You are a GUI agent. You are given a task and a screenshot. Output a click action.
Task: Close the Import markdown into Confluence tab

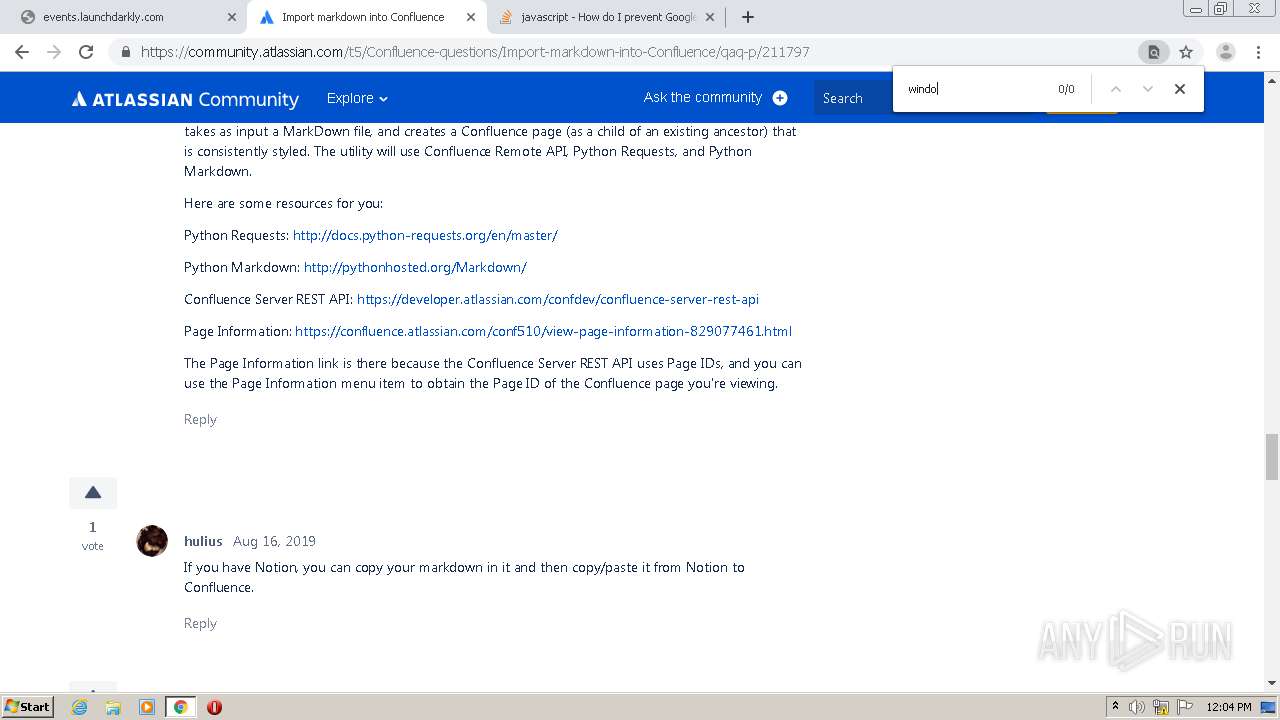(x=471, y=17)
